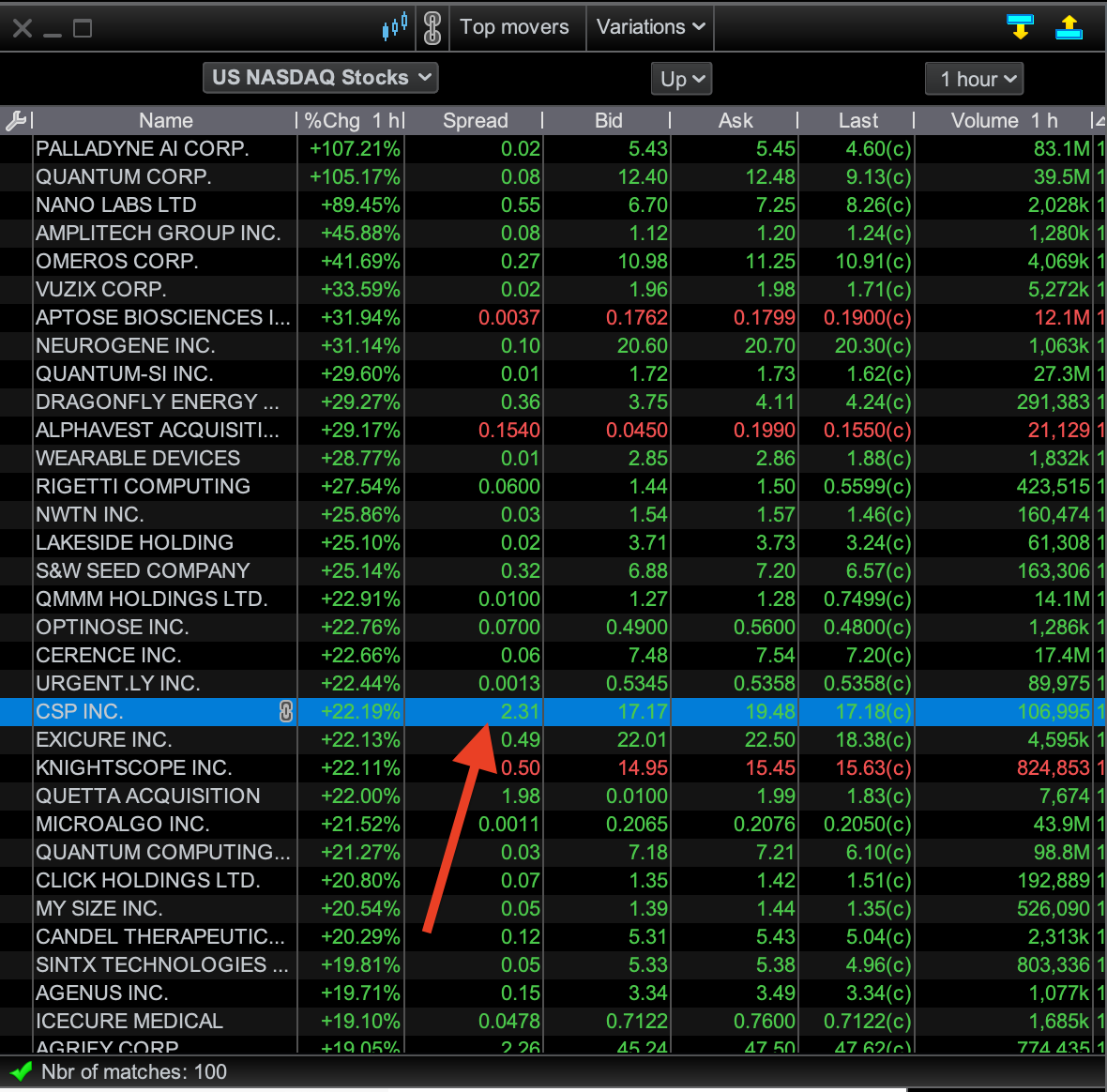Select the QUANTUM CORP. row
The height and width of the screenshot is (1092, 1107).
(x=553, y=177)
